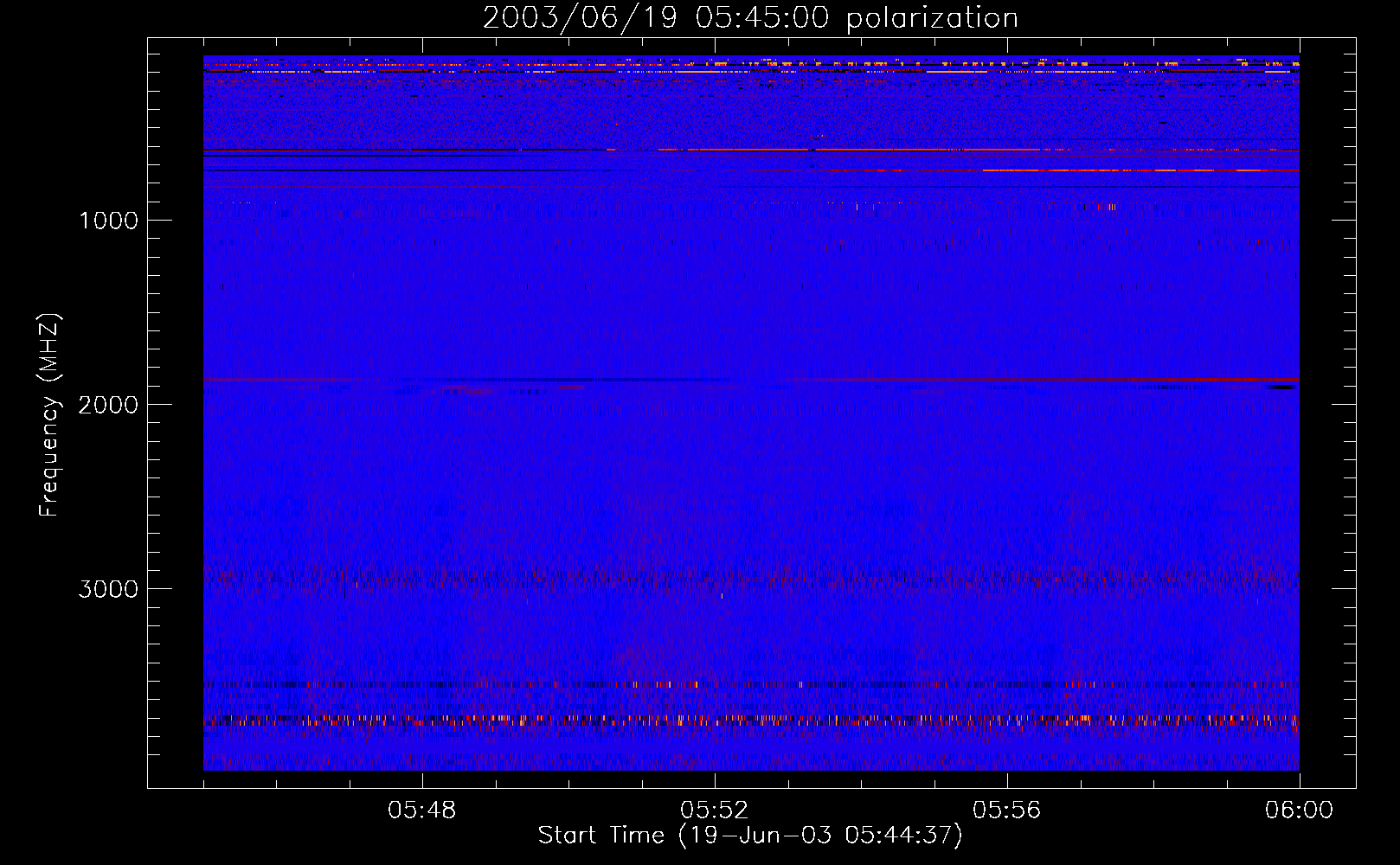Screen dimensions: 1400x865
Task: Click the "Start Time (19-Jun-03 05:44:37)" axis label
Action: 750,836
